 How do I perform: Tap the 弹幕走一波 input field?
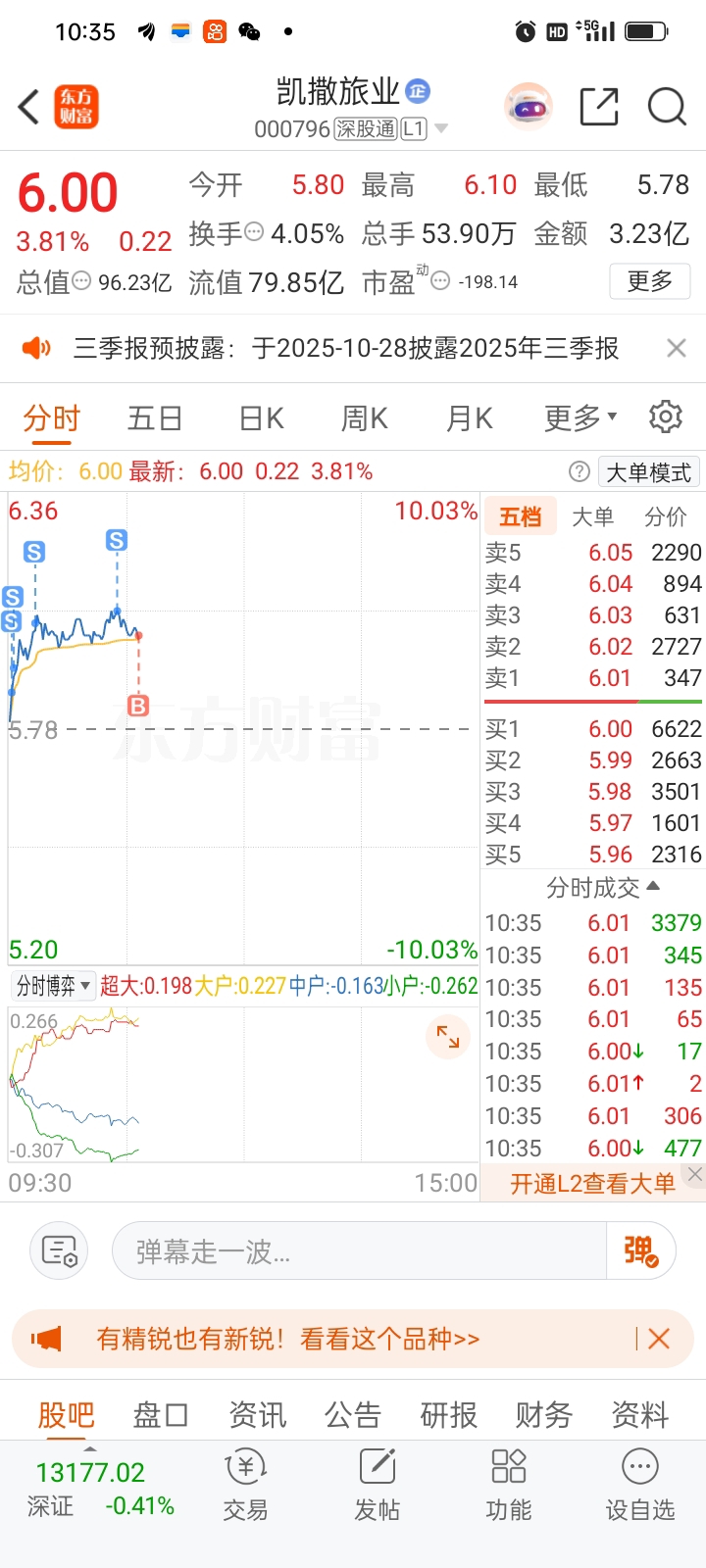359,1251
